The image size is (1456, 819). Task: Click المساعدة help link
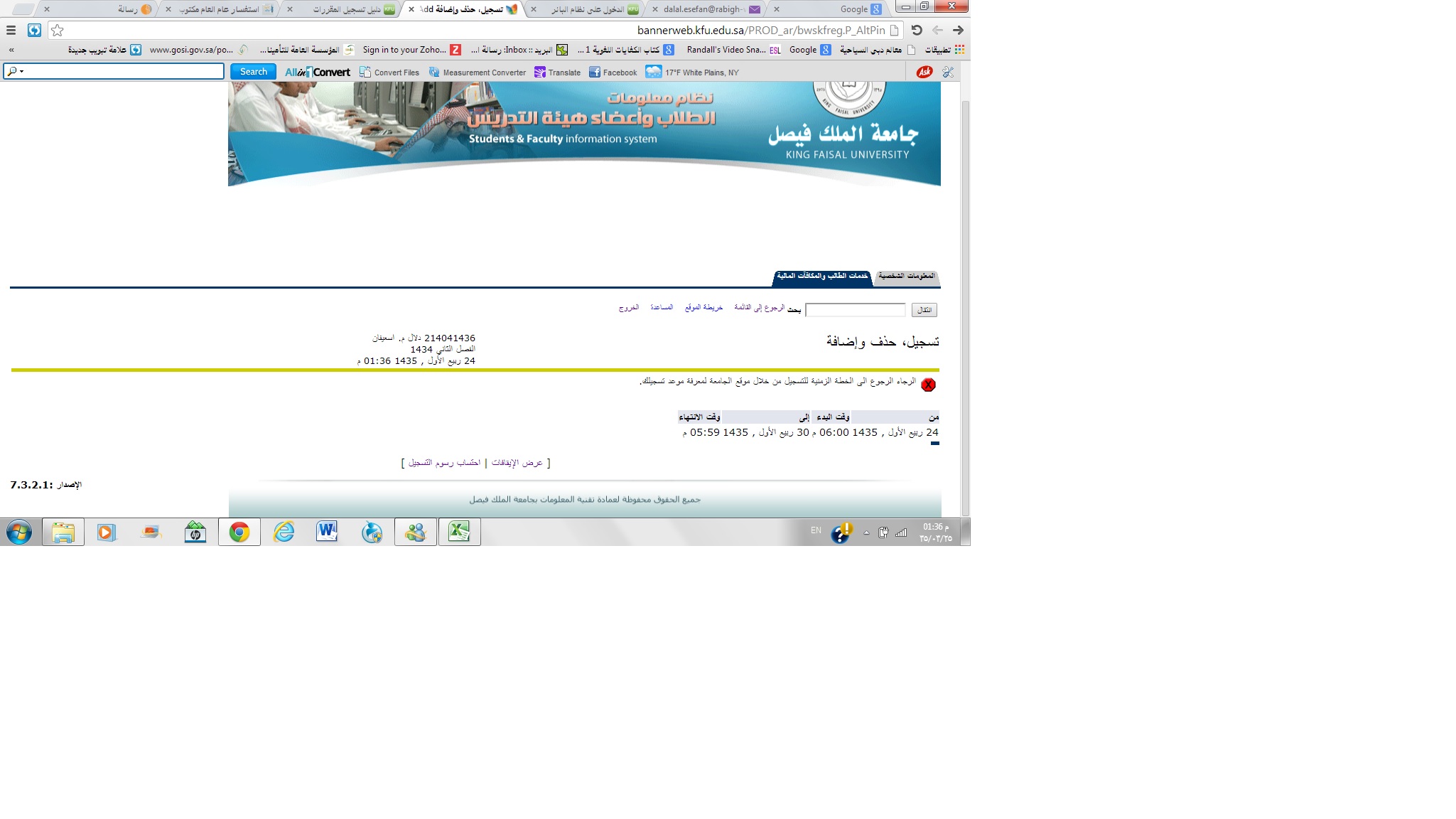(662, 307)
